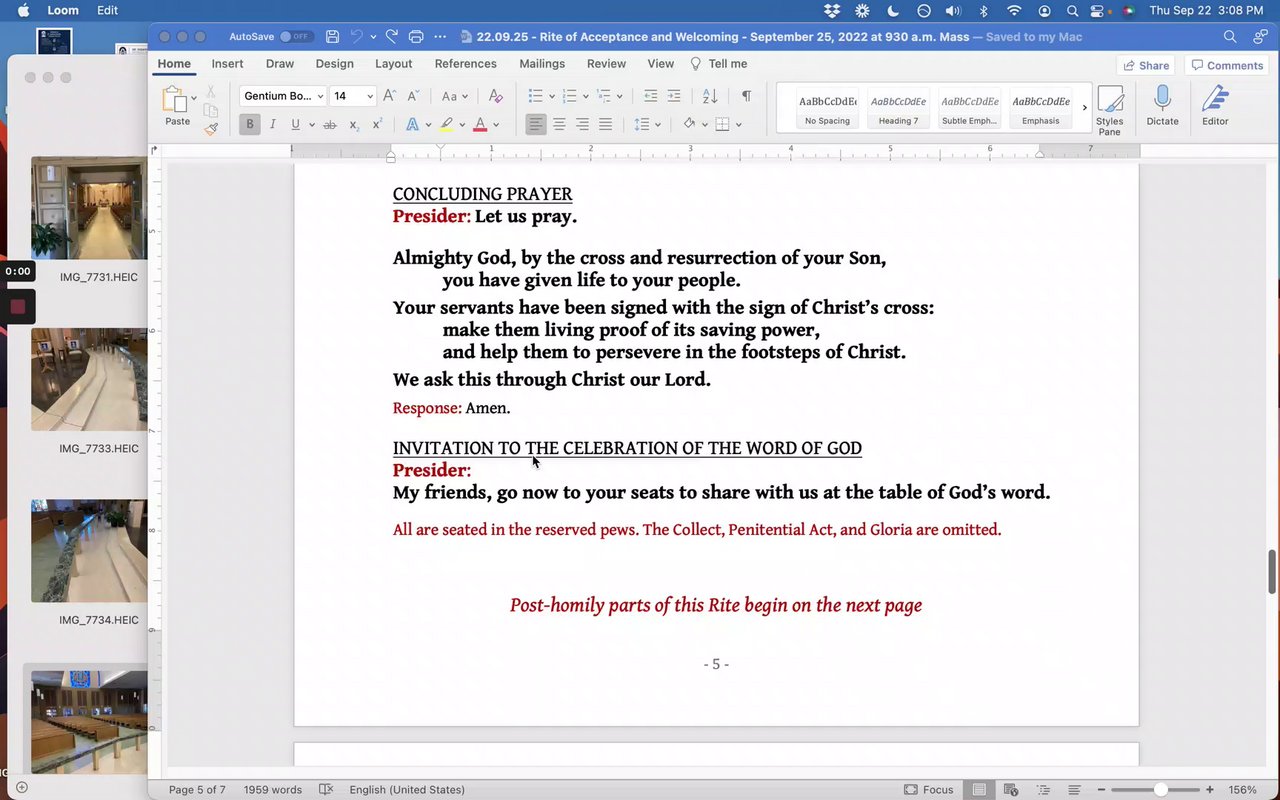
Task: Justify the paragraph text
Action: (605, 125)
